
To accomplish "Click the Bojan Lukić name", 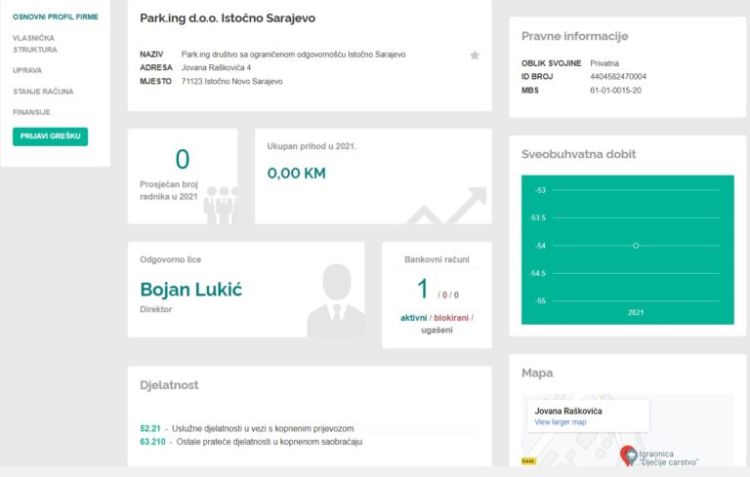I will pos(191,289).
